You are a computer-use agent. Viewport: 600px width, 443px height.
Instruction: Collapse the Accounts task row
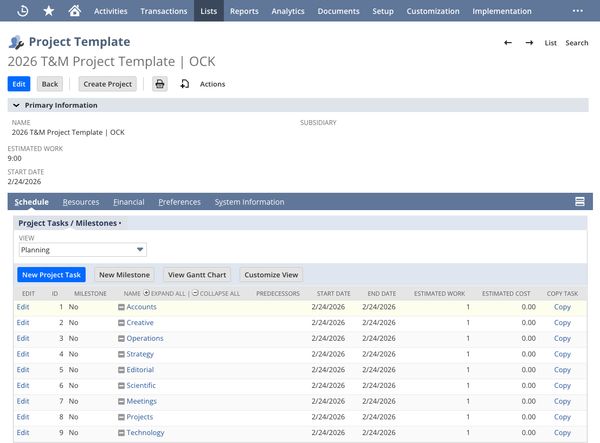coord(122,307)
